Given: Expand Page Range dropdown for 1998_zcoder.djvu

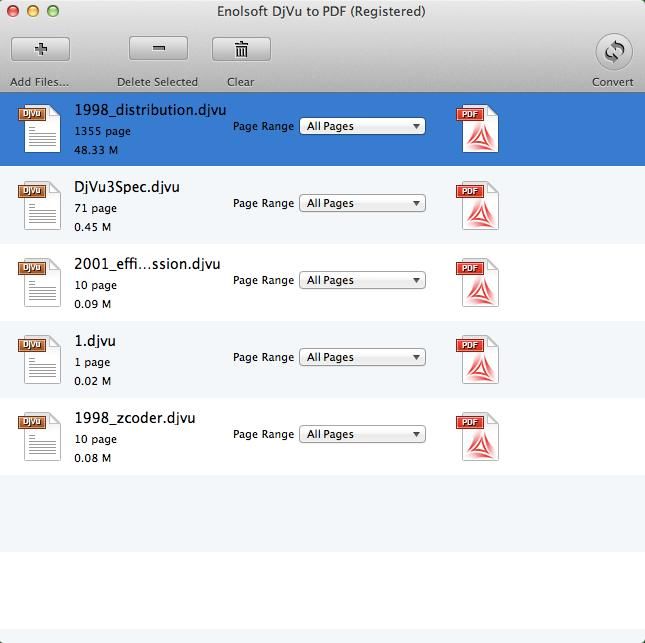Looking at the screenshot, I should pyautogui.click(x=362, y=434).
